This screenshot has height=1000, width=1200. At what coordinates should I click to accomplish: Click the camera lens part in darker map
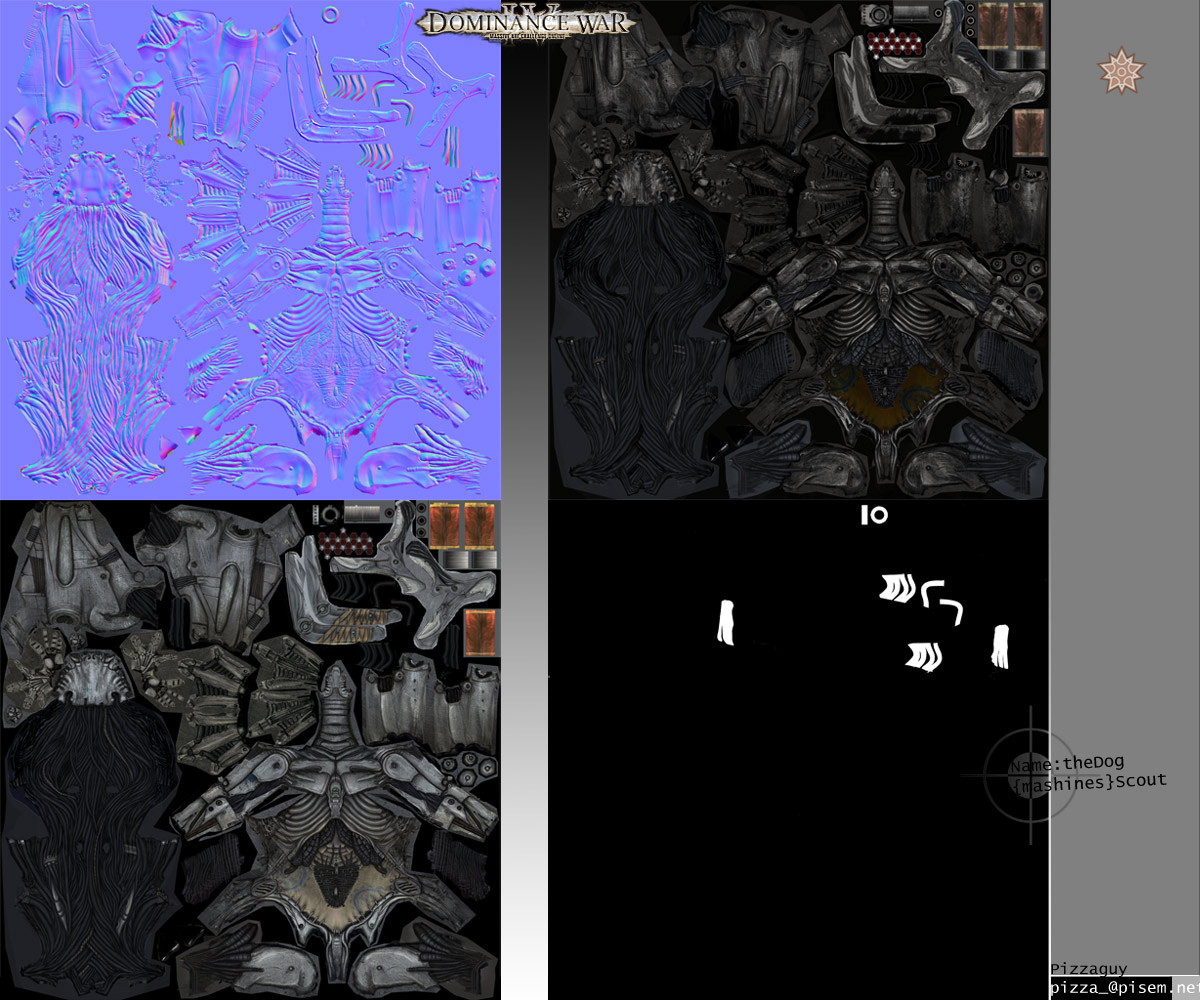coord(877,14)
